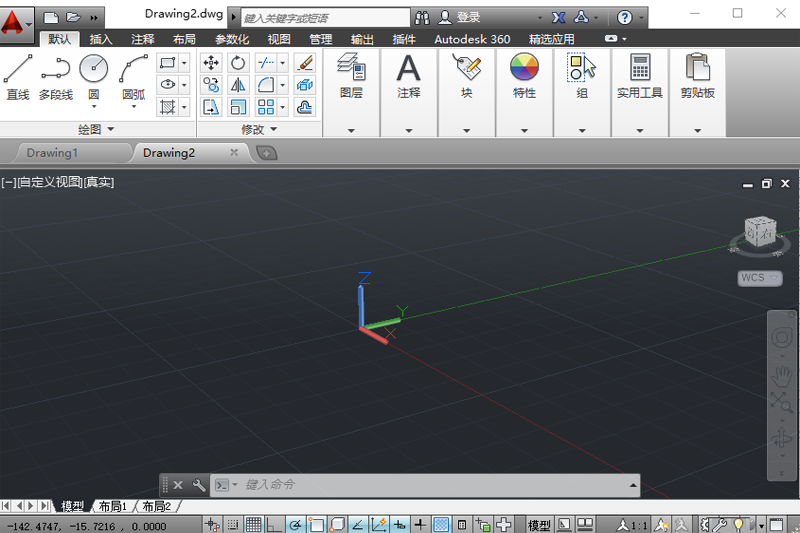This screenshot has width=800, height=533.
Task: Open the Annotation (注释) panel with A icon
Action: [x=409, y=75]
